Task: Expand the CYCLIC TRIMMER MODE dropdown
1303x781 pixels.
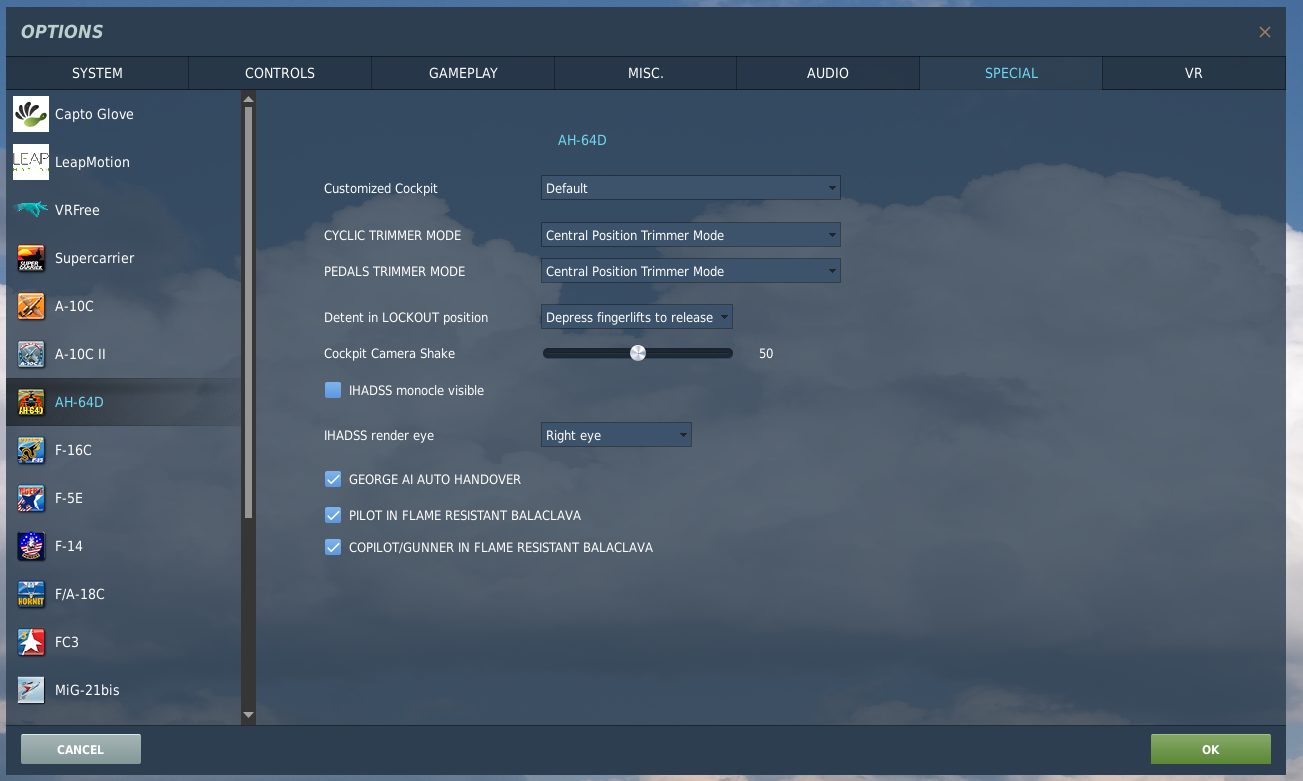Action: tap(690, 235)
